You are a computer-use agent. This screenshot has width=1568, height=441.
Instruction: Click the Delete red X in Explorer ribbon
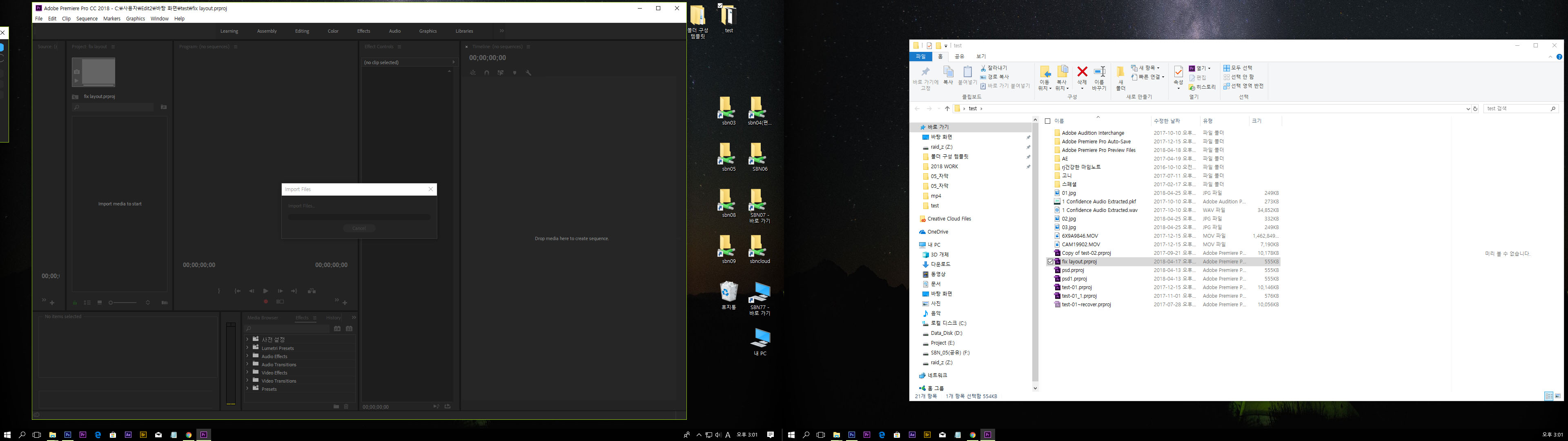click(1082, 71)
